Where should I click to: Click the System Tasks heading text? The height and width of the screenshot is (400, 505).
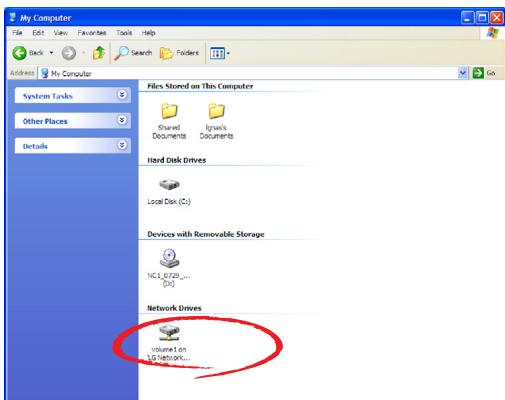coord(48,96)
